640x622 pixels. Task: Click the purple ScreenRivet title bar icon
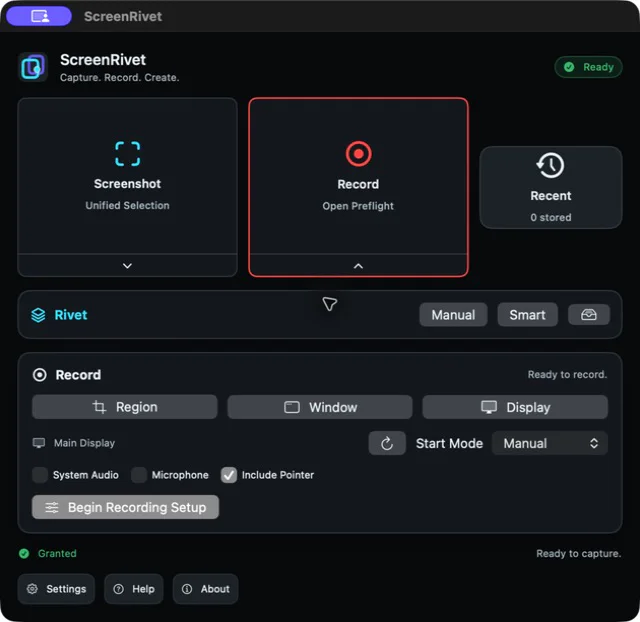coord(39,16)
